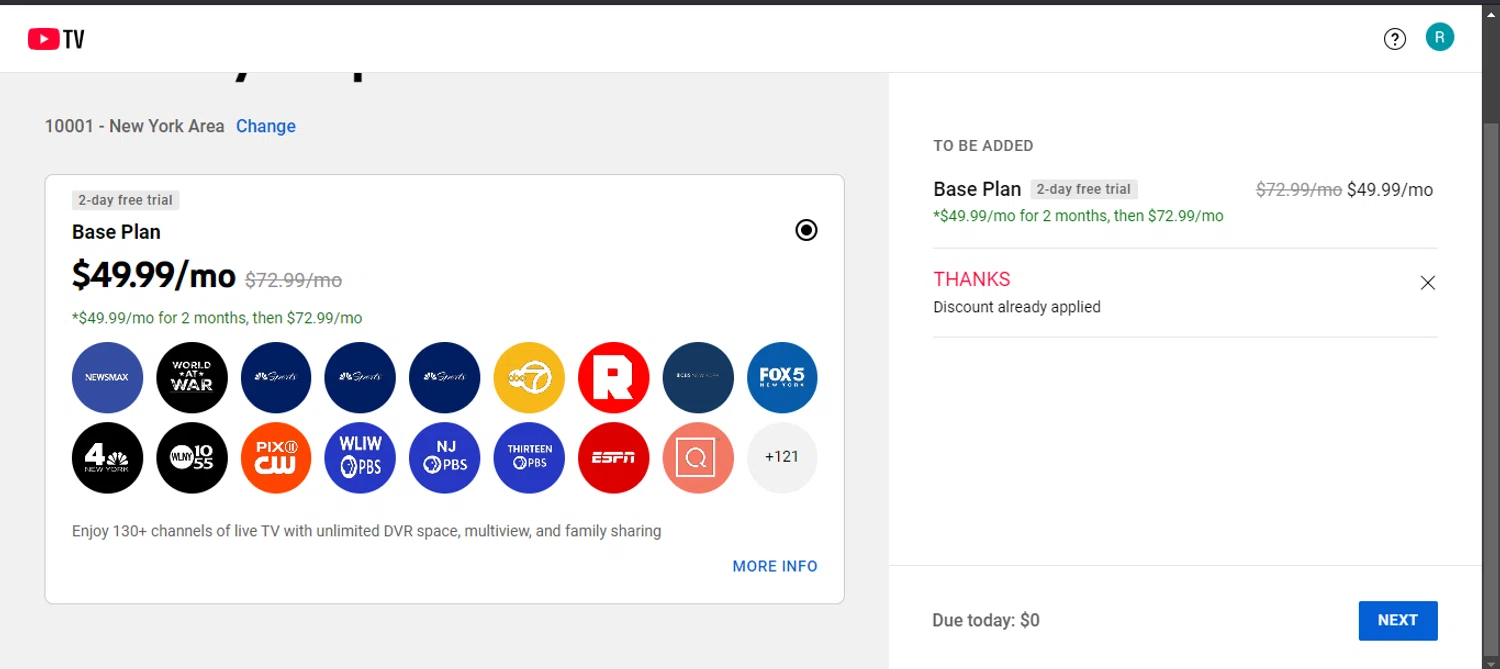Click the Change location link
This screenshot has width=1500, height=669.
(x=266, y=126)
